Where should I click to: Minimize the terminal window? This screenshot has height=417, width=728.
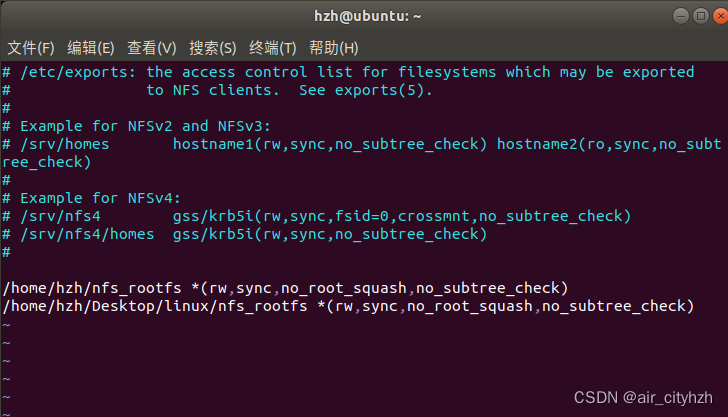(681, 16)
